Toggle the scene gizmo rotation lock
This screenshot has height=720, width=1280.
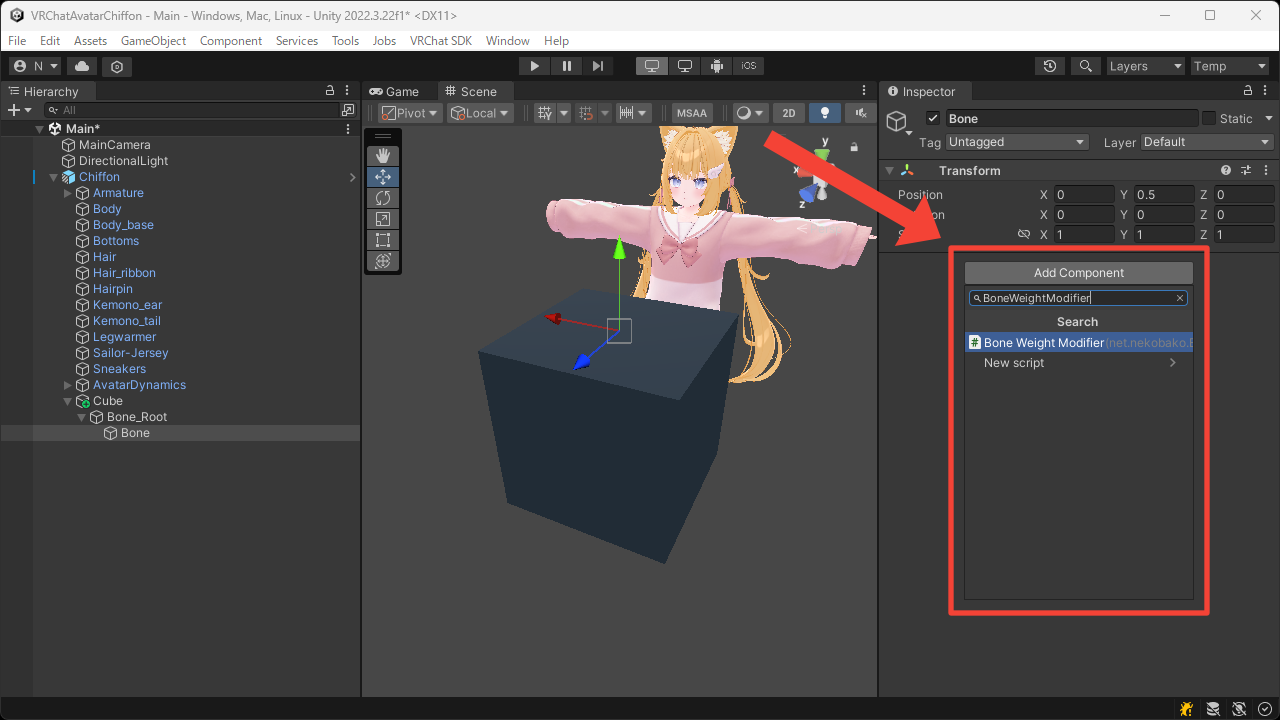(854, 147)
